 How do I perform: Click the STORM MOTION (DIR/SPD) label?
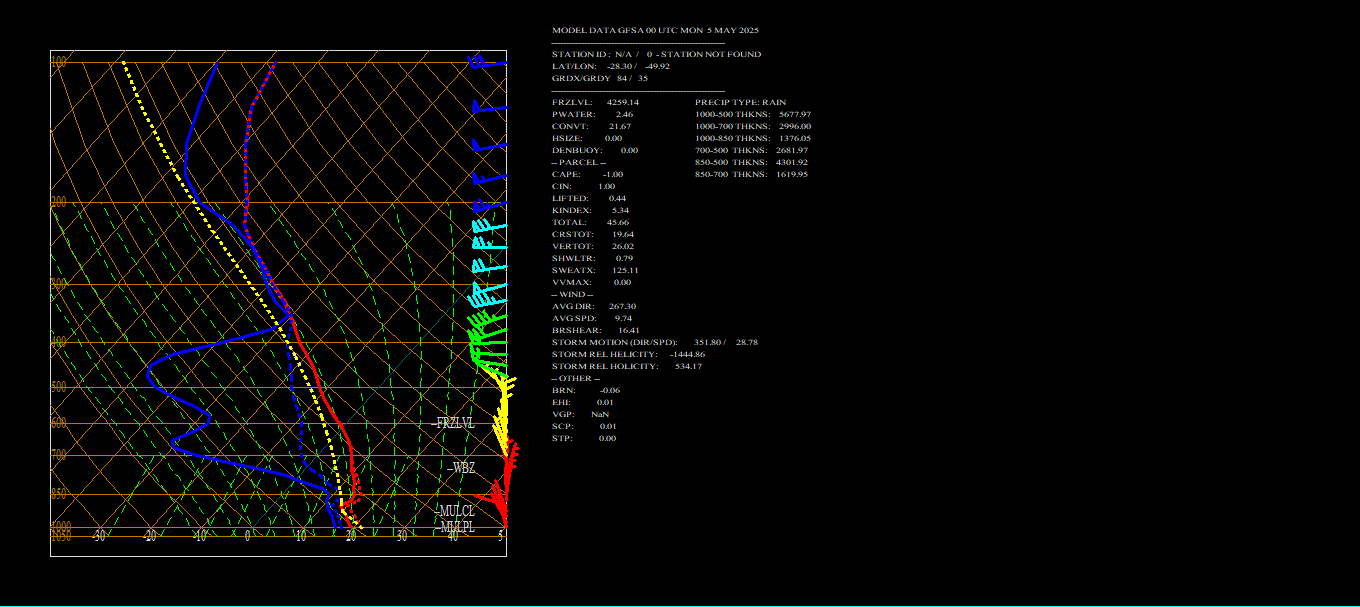click(614, 342)
